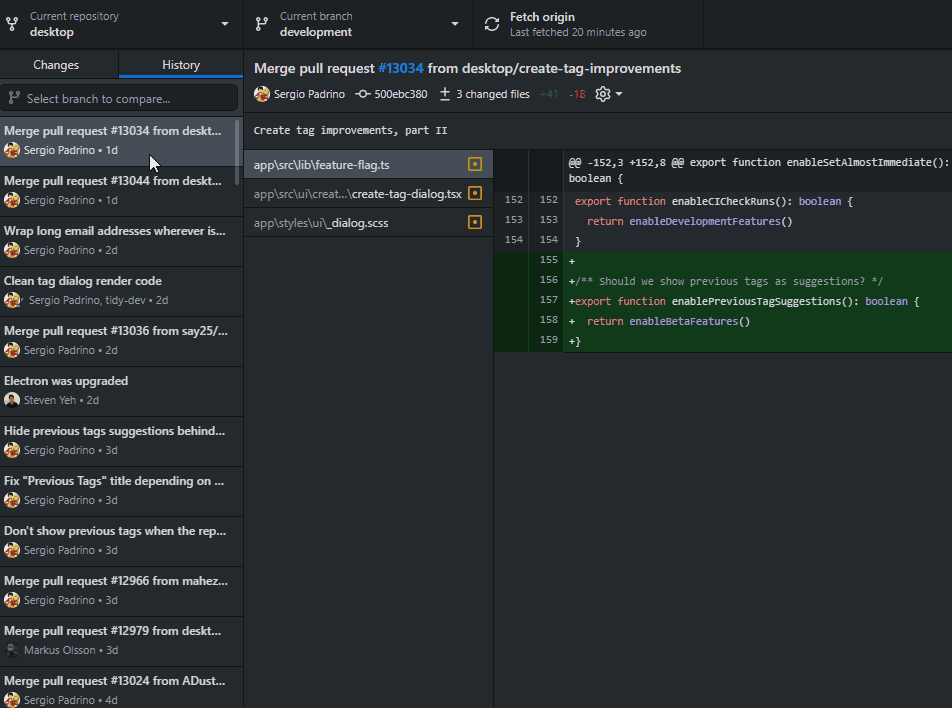Select the Merge pull request #13036 commit
The height and width of the screenshot is (708, 952).
tap(121, 341)
